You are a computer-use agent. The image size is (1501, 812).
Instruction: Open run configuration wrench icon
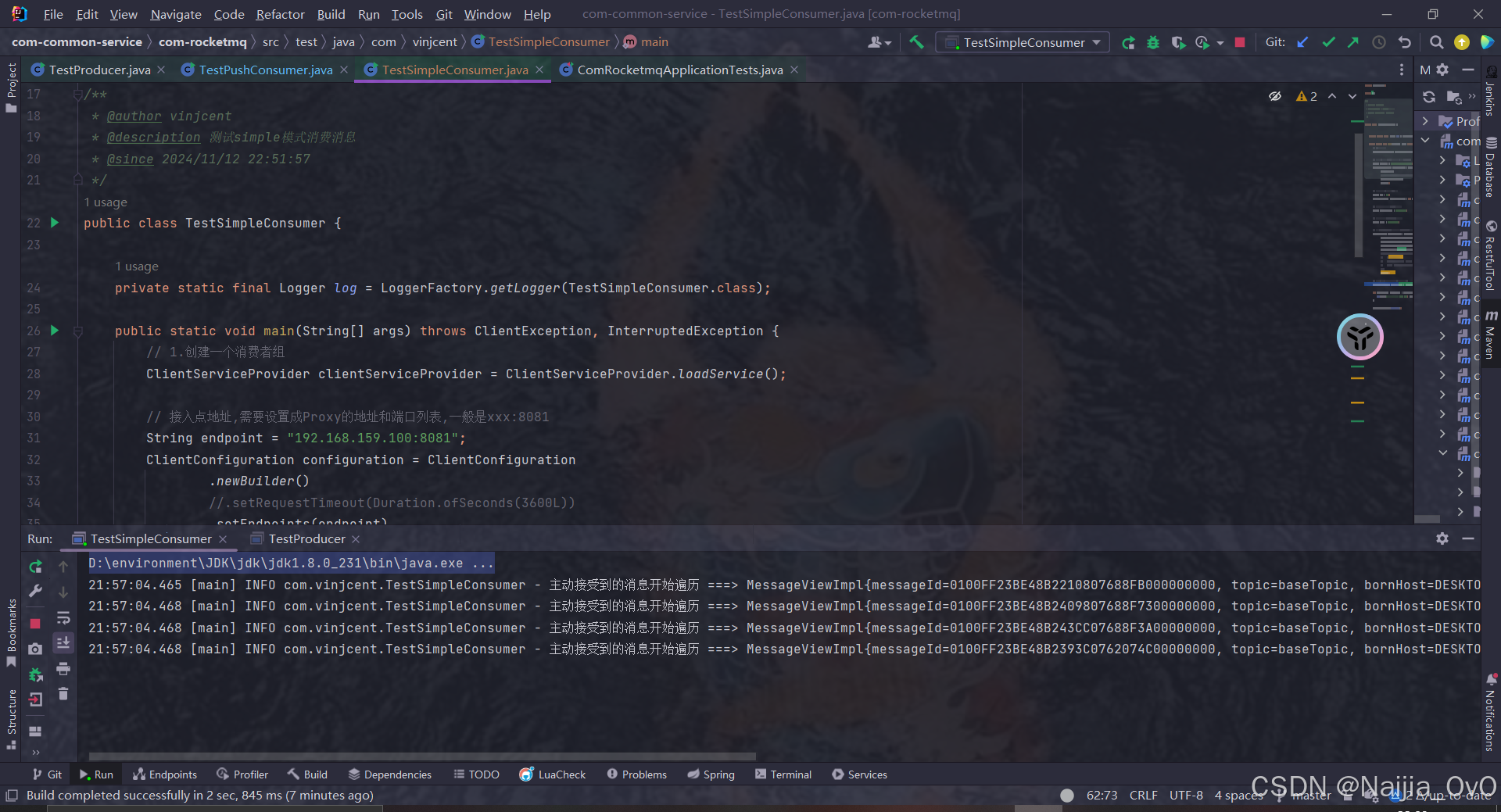[x=35, y=592]
